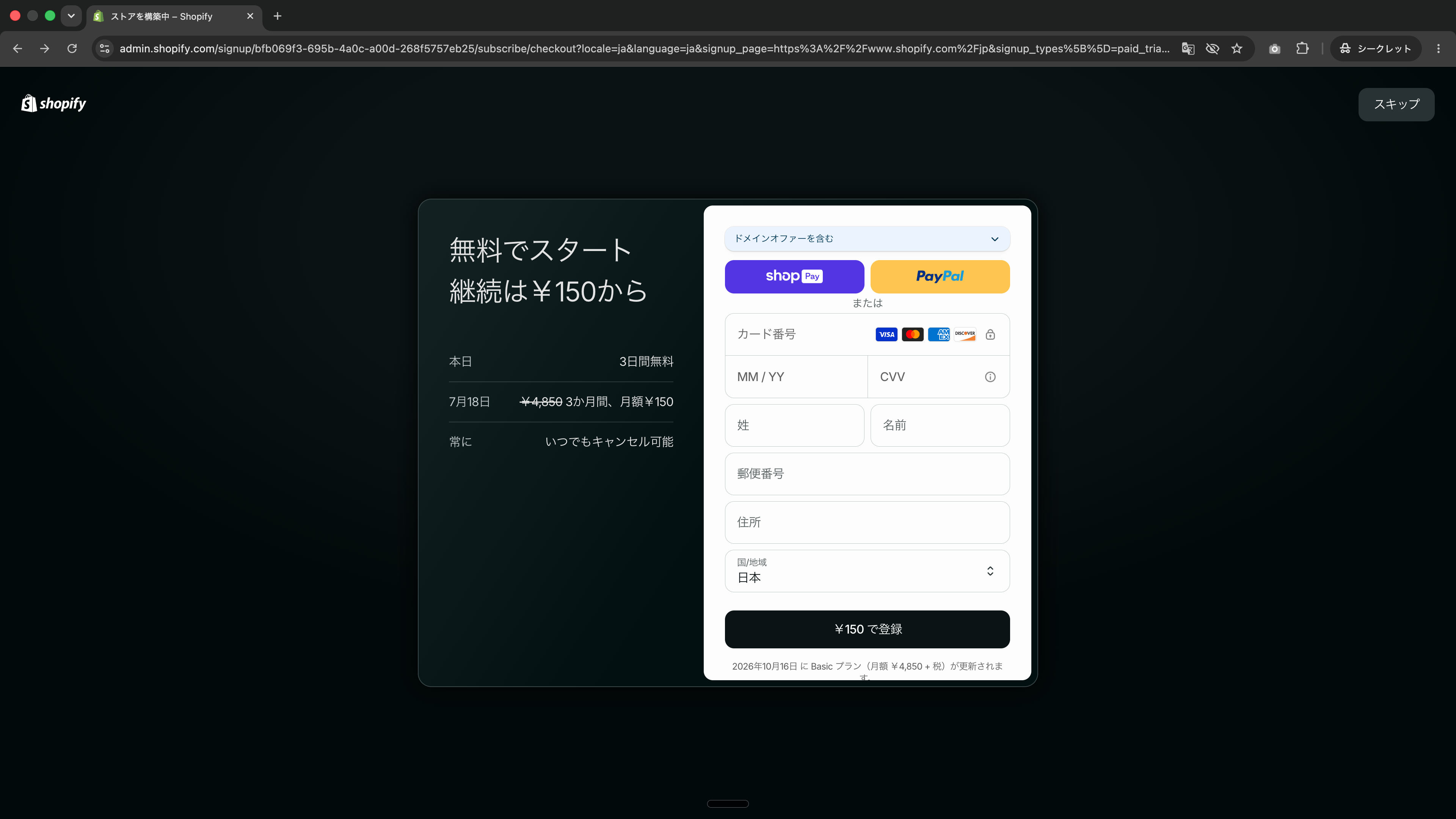Open the screenshot camera extension
Image resolution: width=1456 pixels, height=819 pixels.
pyautogui.click(x=1274, y=49)
